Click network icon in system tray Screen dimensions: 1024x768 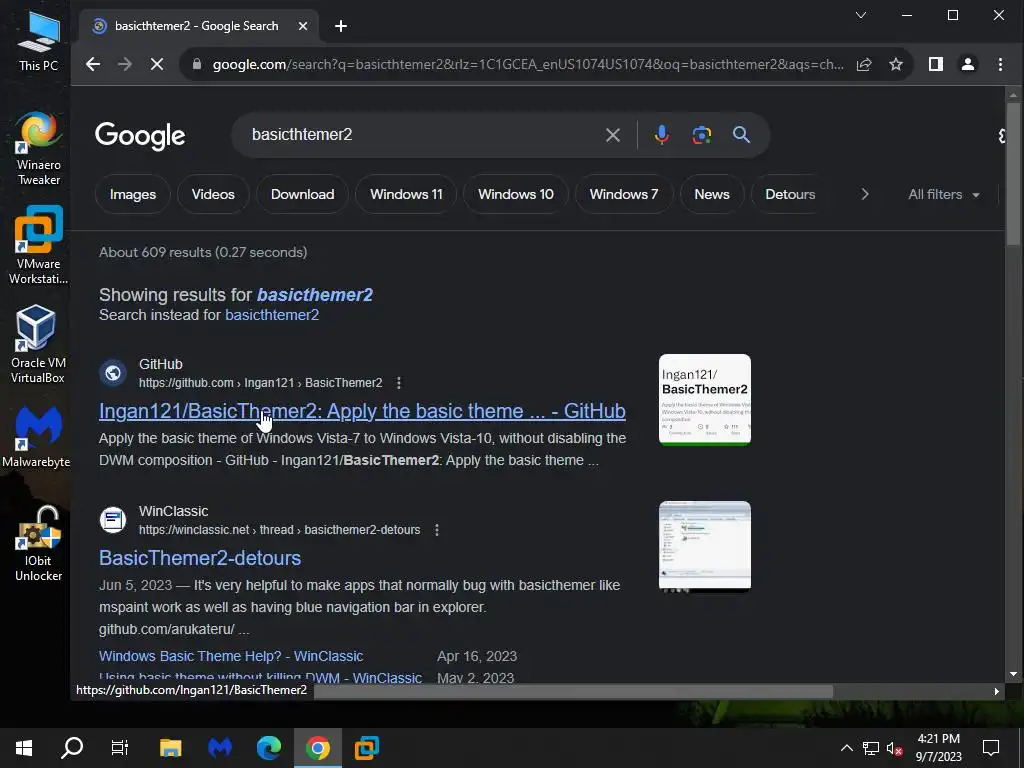click(871, 748)
